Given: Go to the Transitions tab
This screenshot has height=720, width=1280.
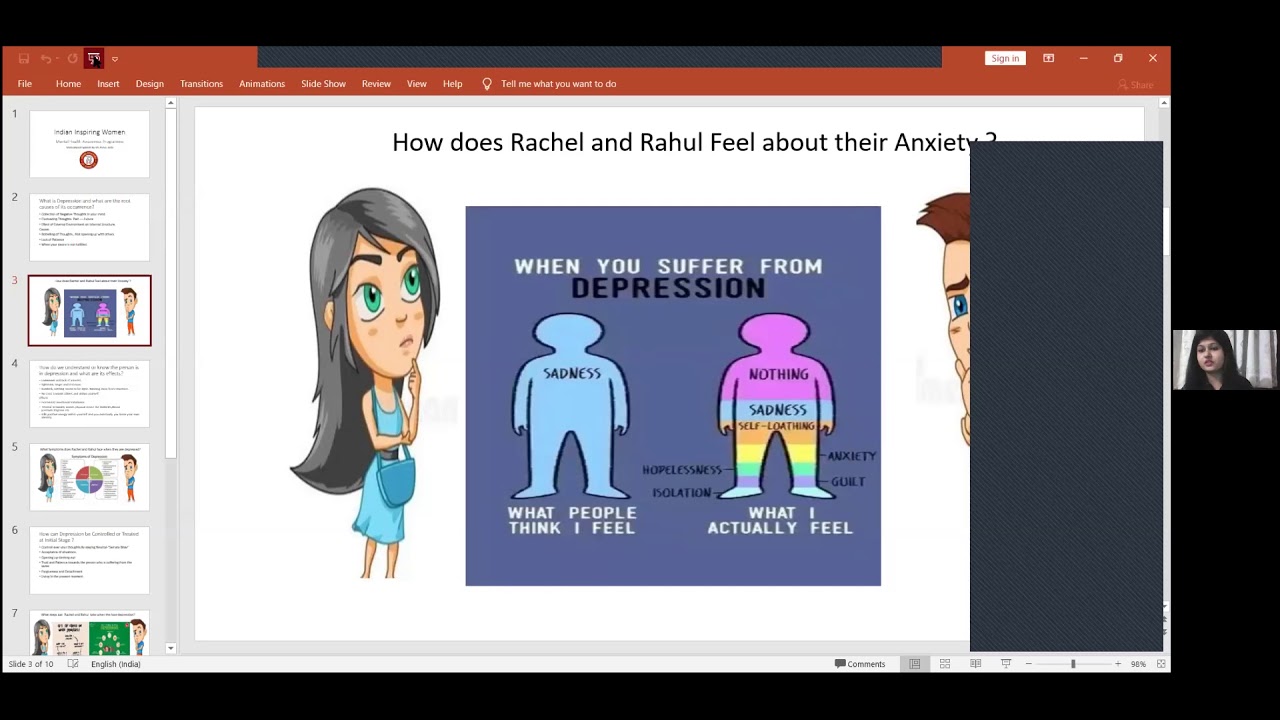Looking at the screenshot, I should (x=201, y=84).
